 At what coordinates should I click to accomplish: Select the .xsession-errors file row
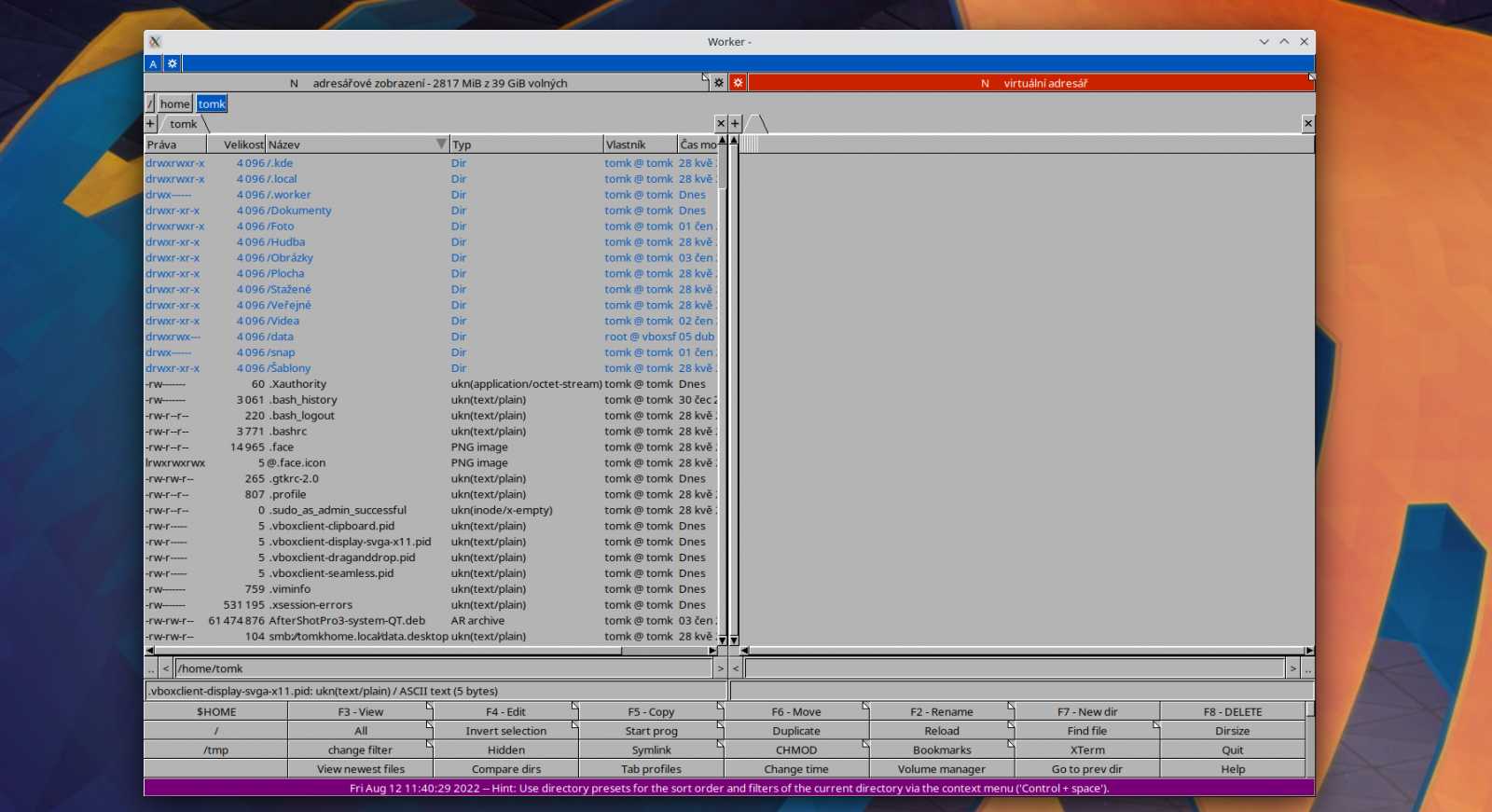tap(431, 605)
